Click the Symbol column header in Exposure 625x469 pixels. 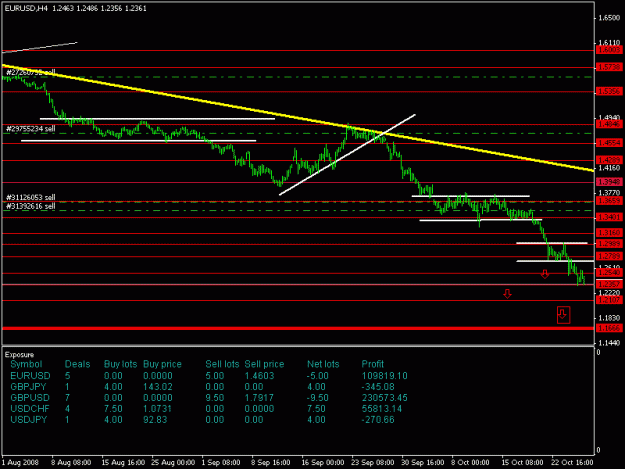click(x=26, y=364)
